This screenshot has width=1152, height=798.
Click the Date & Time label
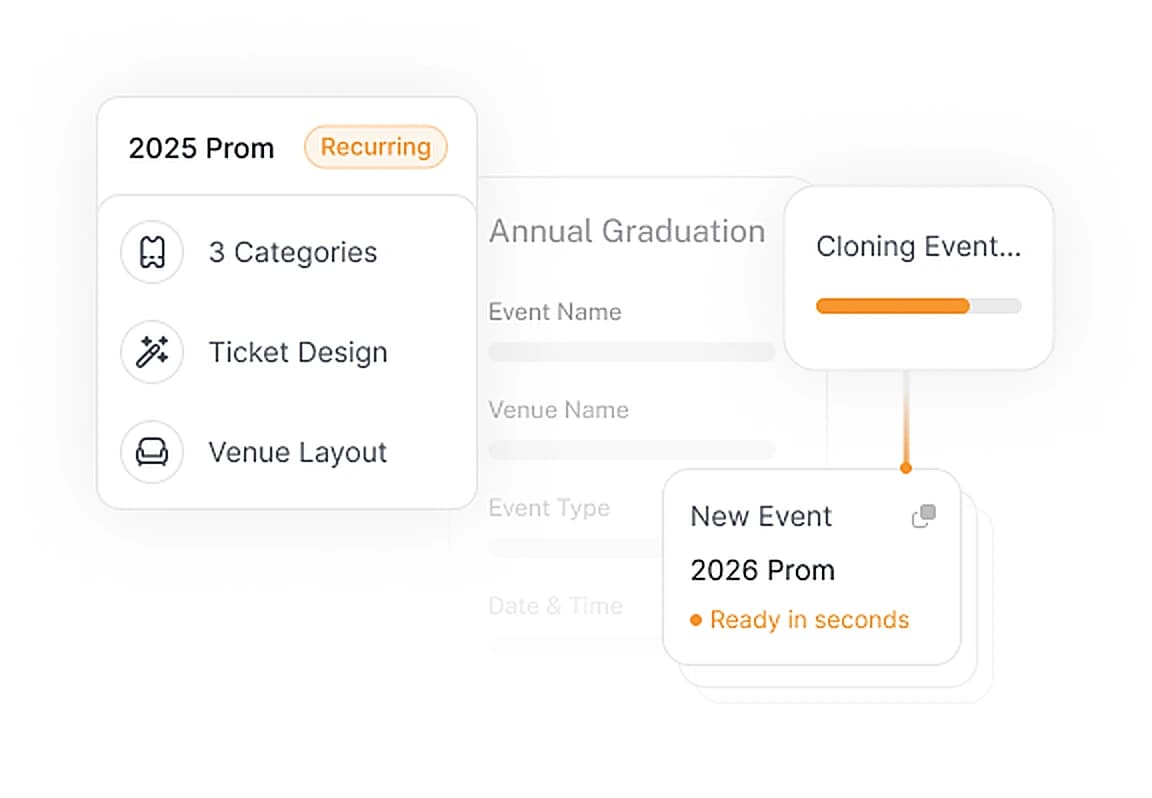tap(556, 606)
